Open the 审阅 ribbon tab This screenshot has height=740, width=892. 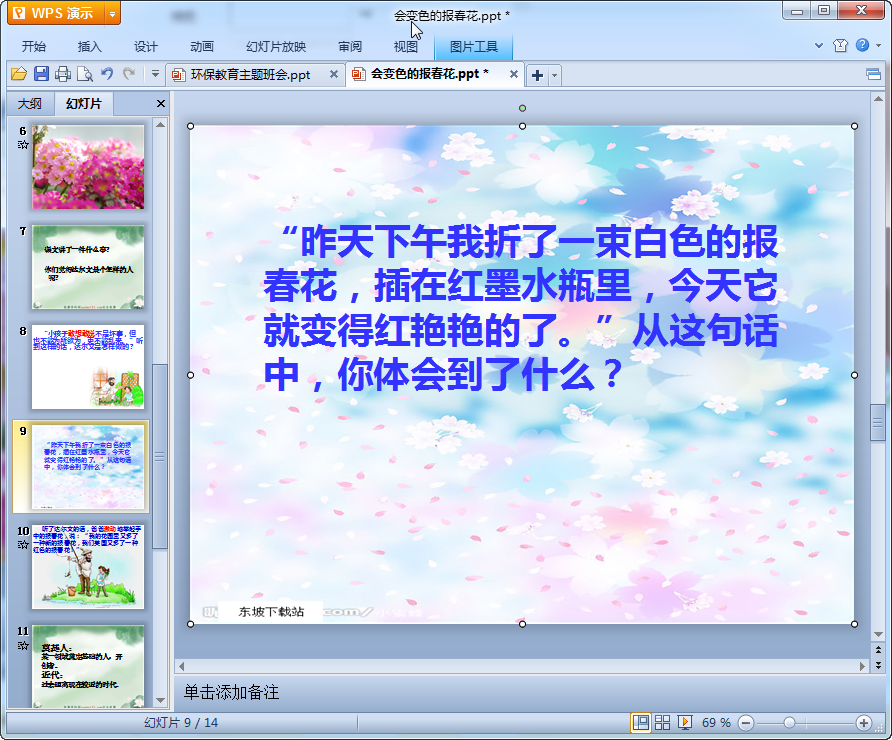click(x=350, y=47)
